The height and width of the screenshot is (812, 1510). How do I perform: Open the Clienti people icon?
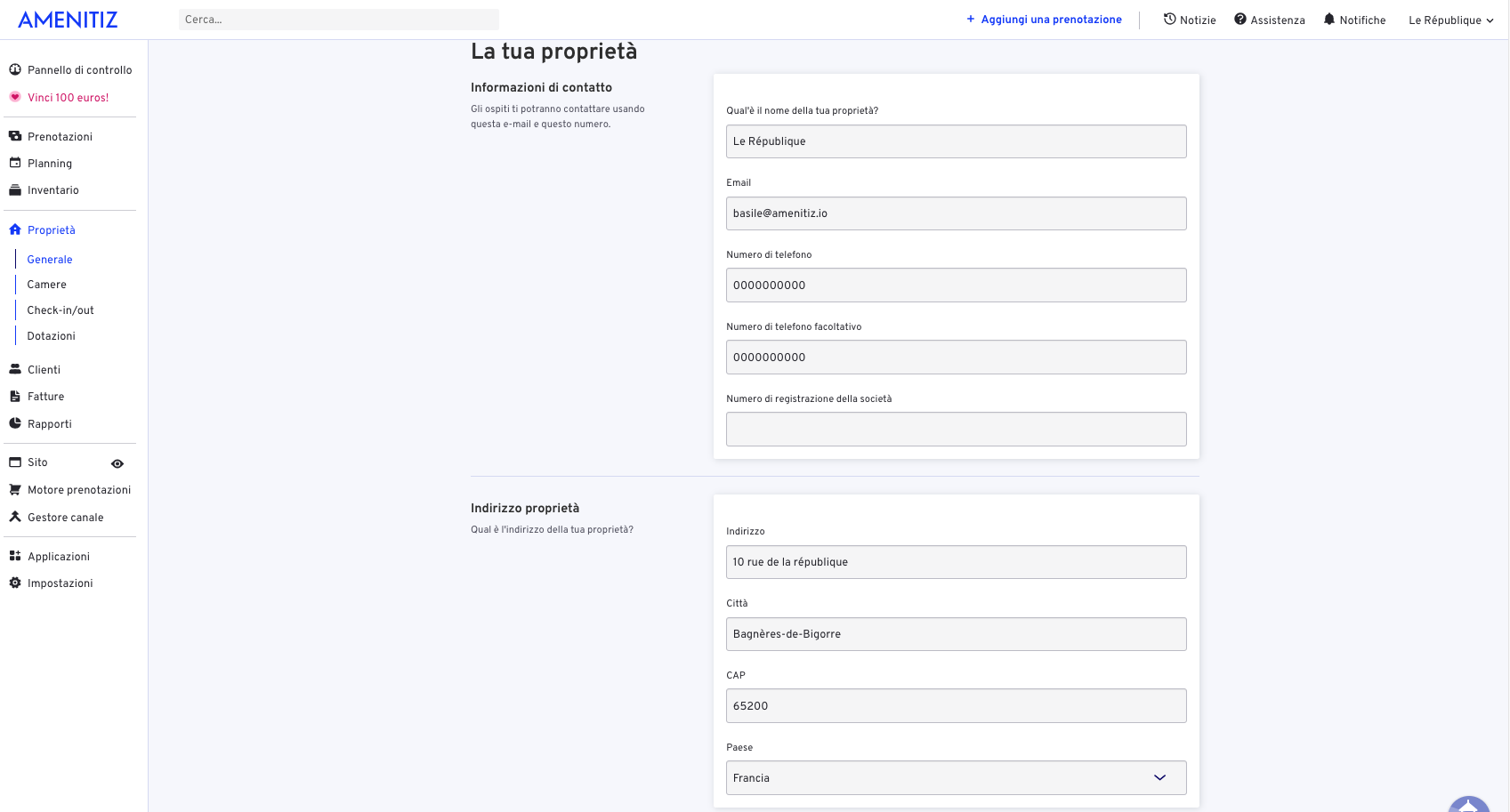pos(15,369)
